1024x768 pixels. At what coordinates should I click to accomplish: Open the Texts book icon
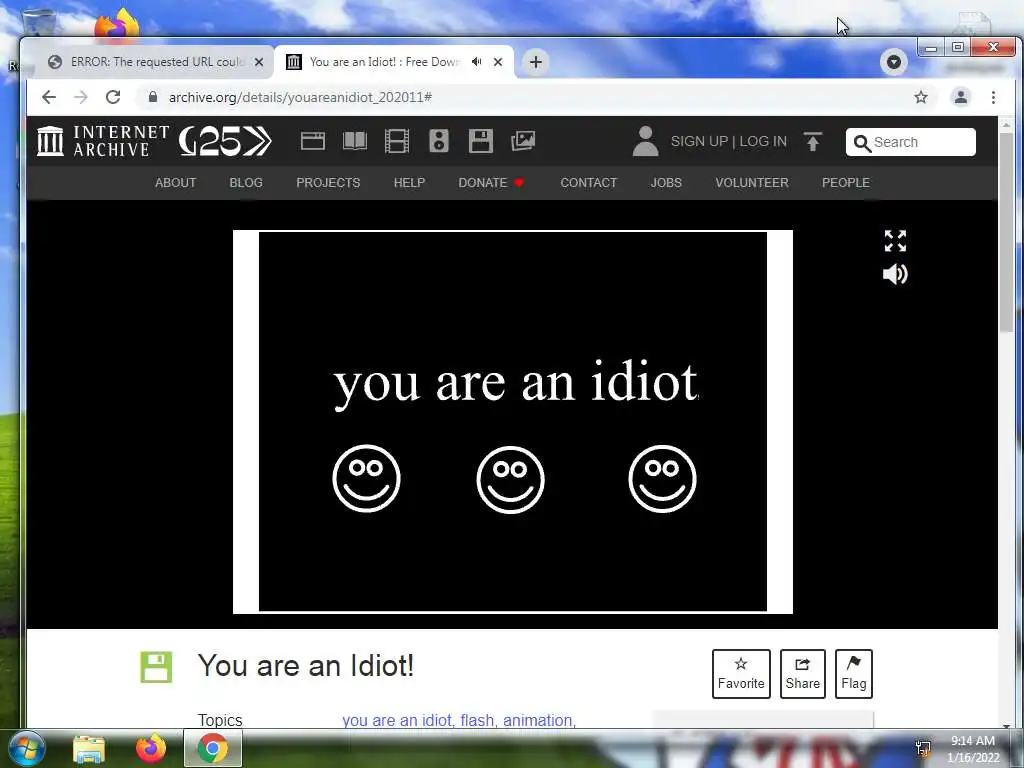(355, 141)
